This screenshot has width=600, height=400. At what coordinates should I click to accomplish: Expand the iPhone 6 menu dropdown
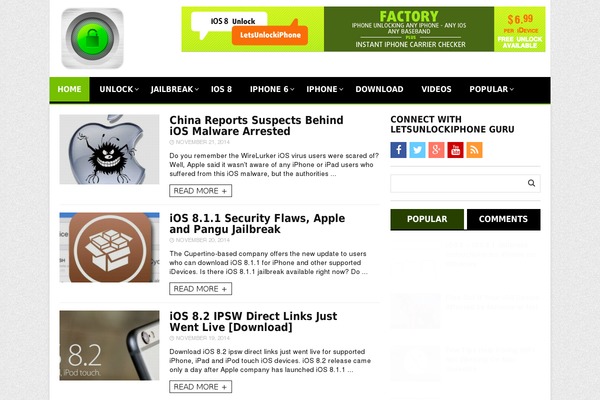(272, 89)
